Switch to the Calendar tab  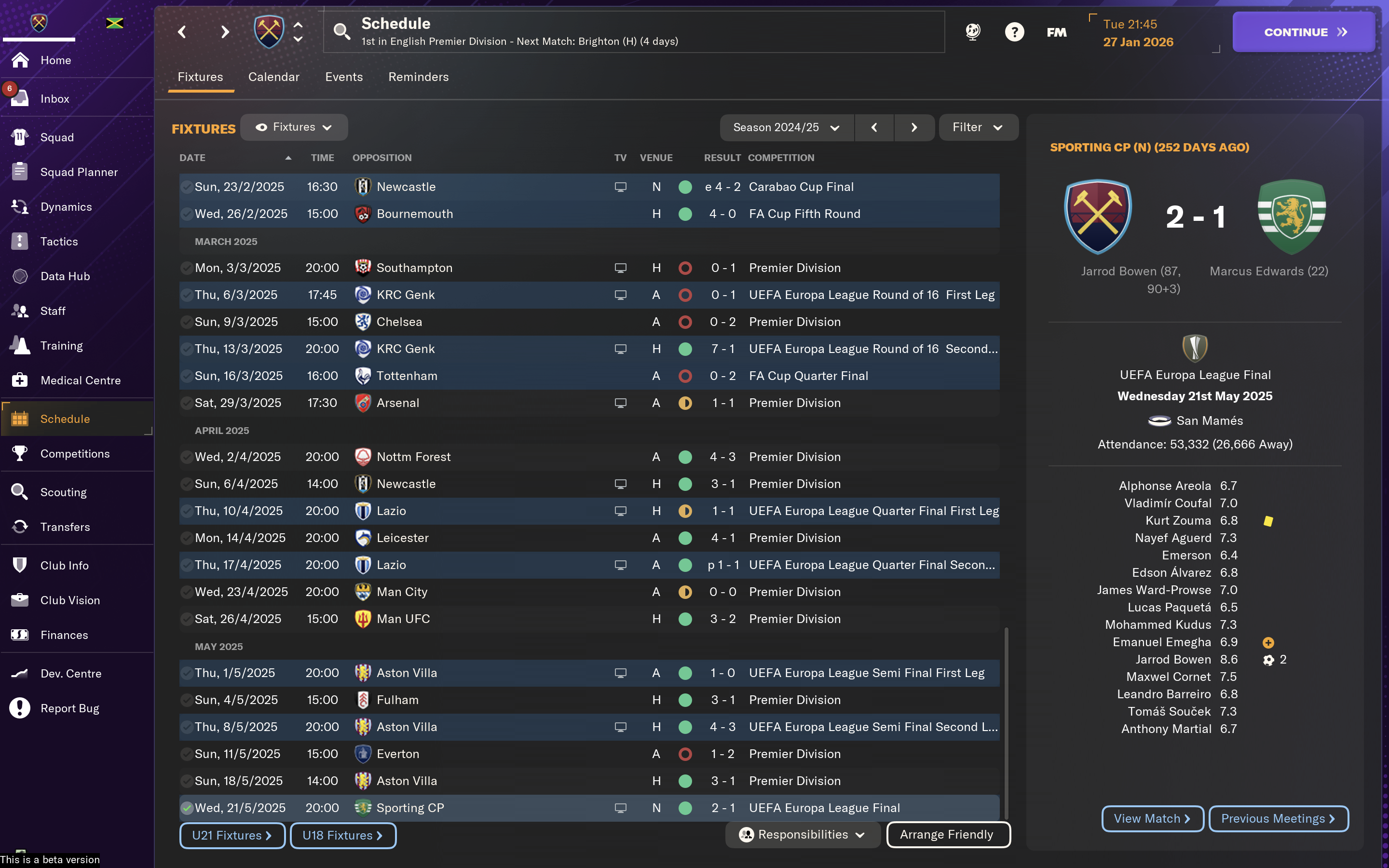click(x=274, y=77)
